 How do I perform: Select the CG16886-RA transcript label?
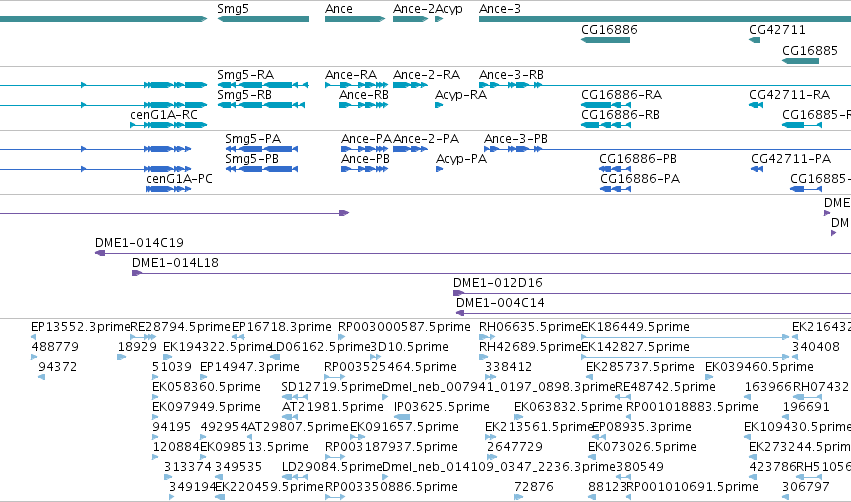pyautogui.click(x=621, y=95)
